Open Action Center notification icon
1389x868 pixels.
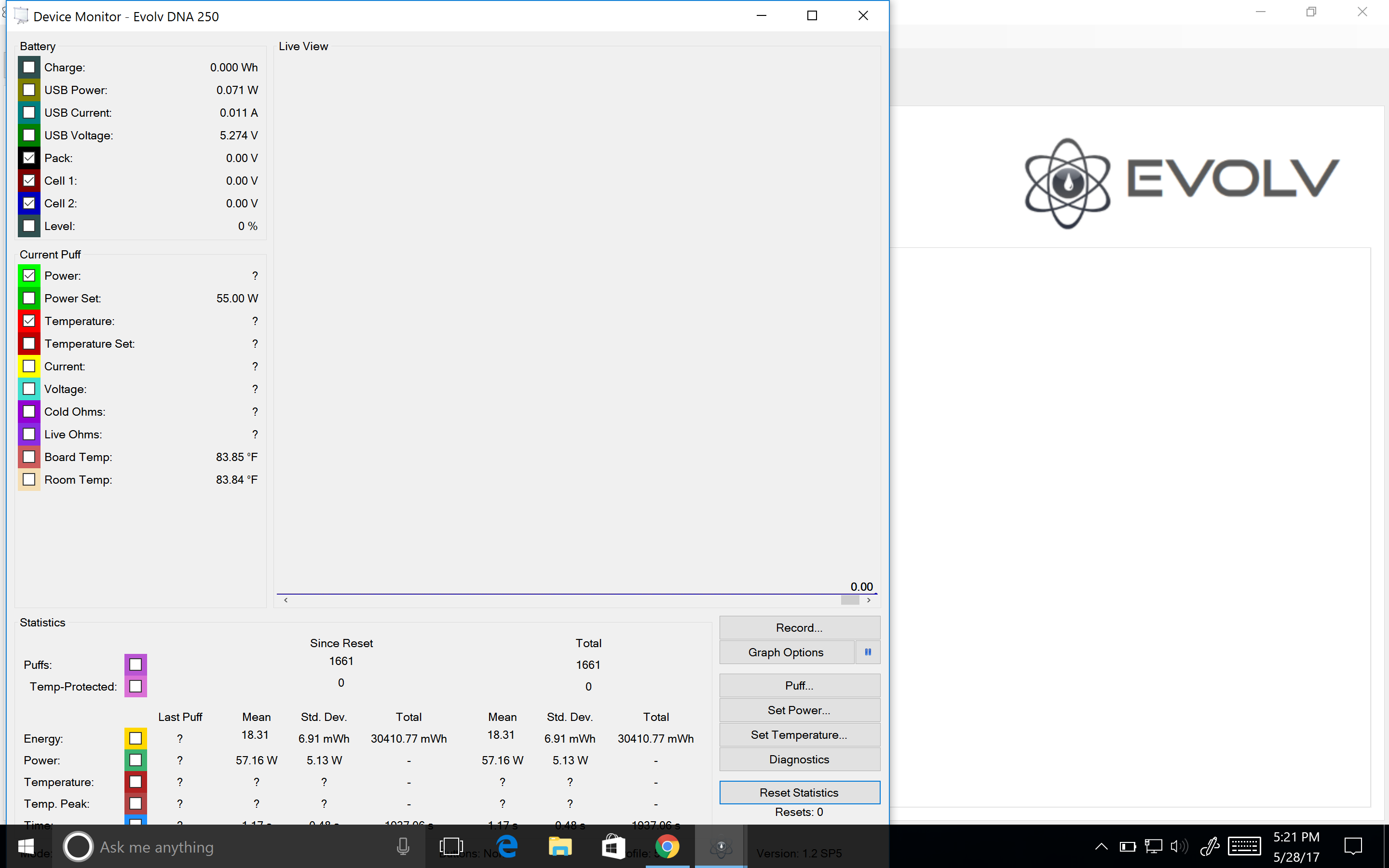tap(1353, 846)
